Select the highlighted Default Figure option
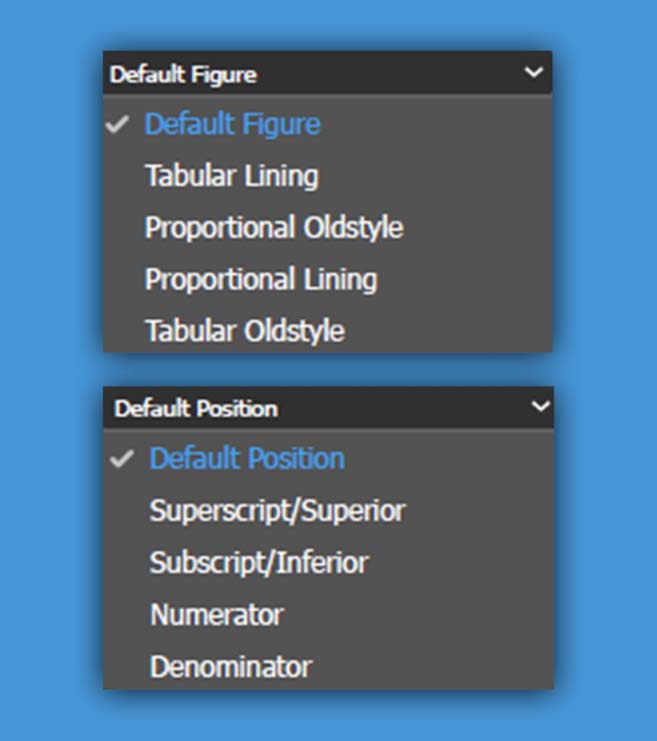 pyautogui.click(x=233, y=125)
